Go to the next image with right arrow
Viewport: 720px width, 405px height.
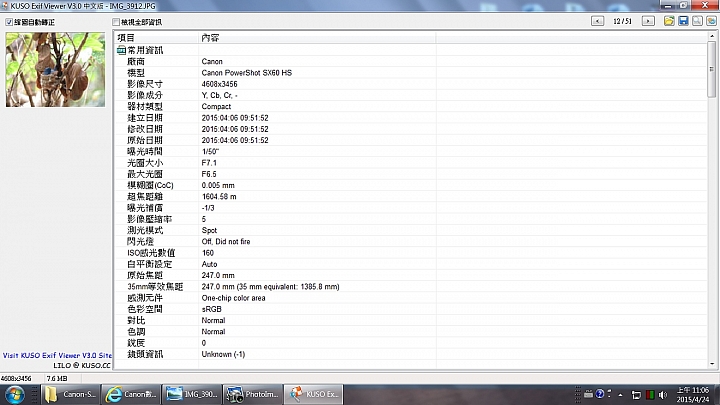648,21
